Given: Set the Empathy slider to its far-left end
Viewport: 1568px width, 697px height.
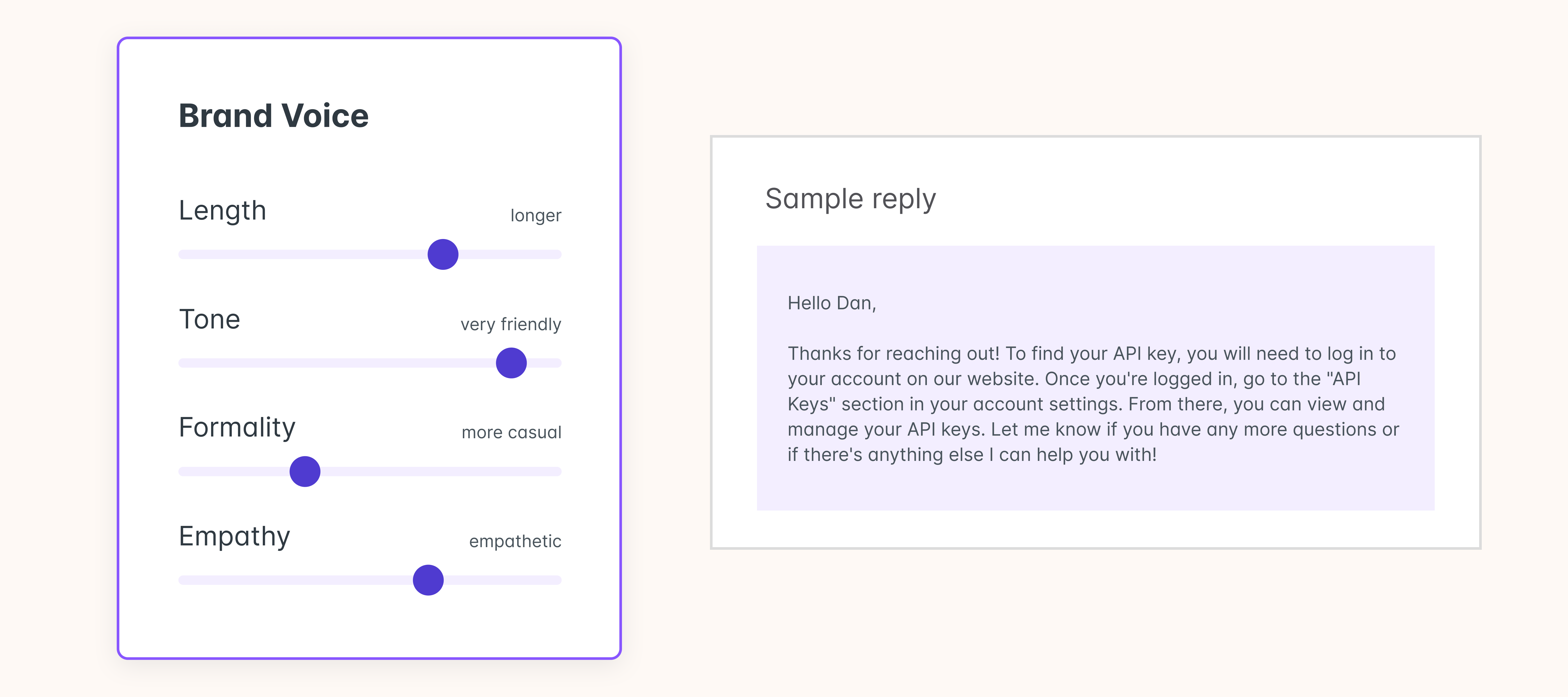Looking at the screenshot, I should (x=182, y=580).
